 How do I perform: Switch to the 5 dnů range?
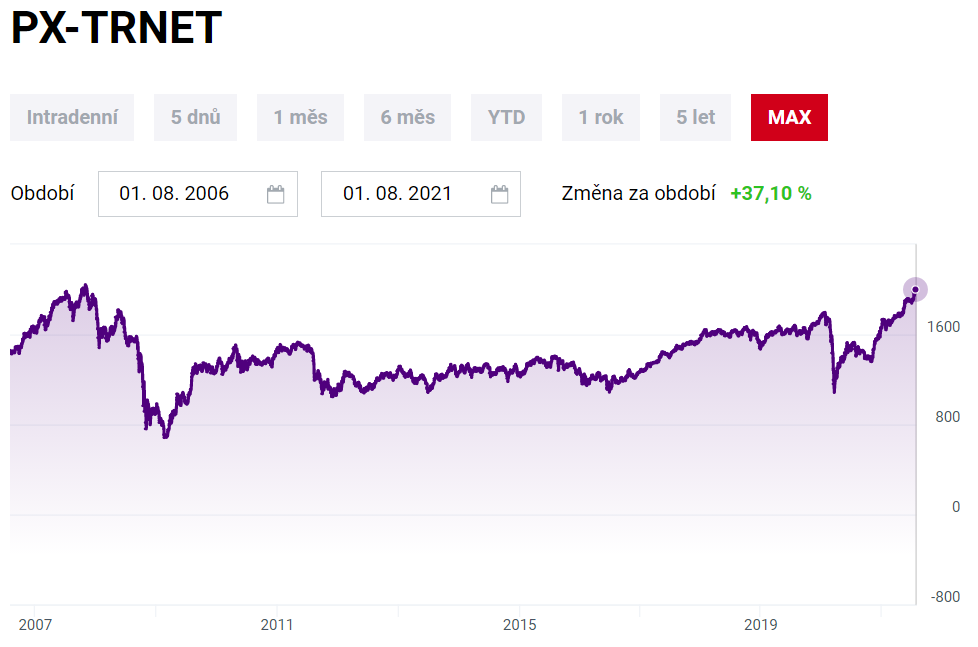click(196, 117)
